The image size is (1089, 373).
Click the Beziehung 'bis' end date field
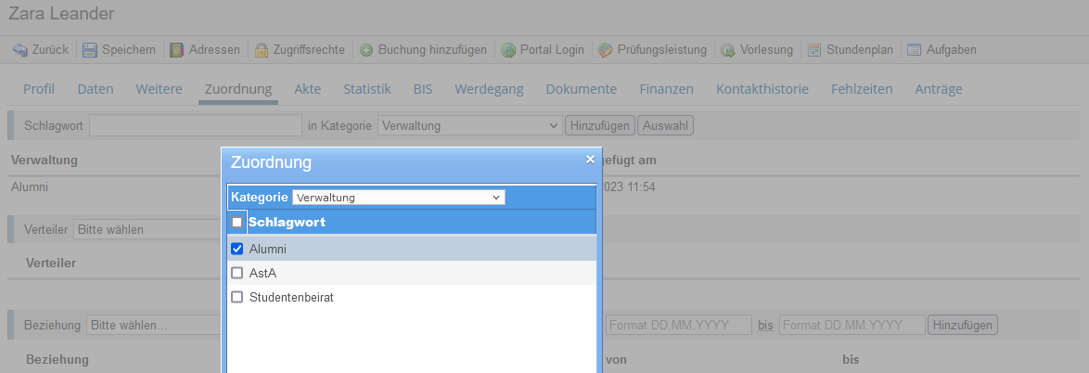point(852,324)
